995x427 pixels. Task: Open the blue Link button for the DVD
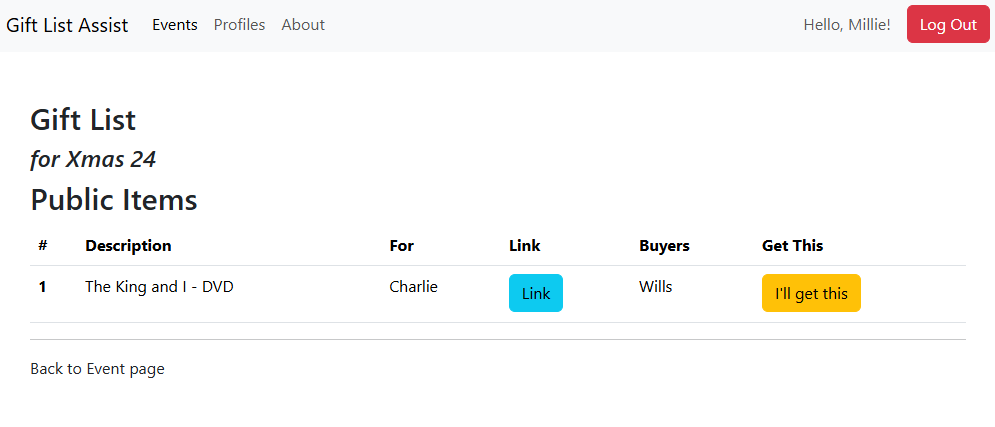pos(536,293)
